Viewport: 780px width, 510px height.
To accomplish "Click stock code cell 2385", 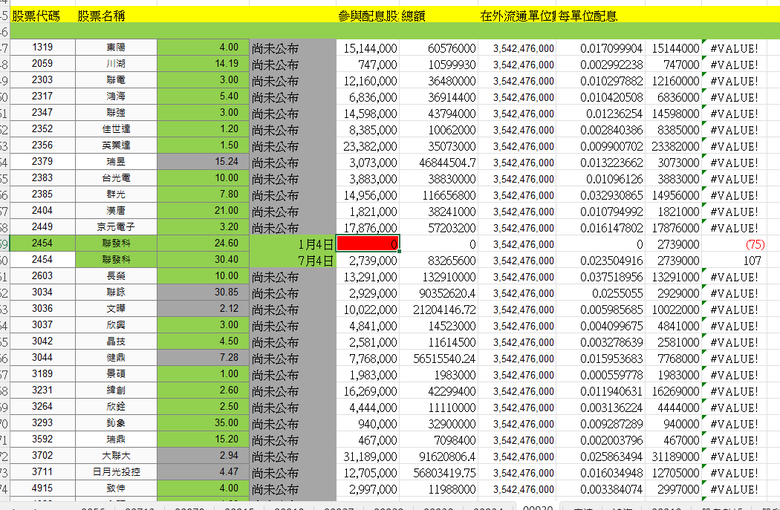I will (43, 195).
